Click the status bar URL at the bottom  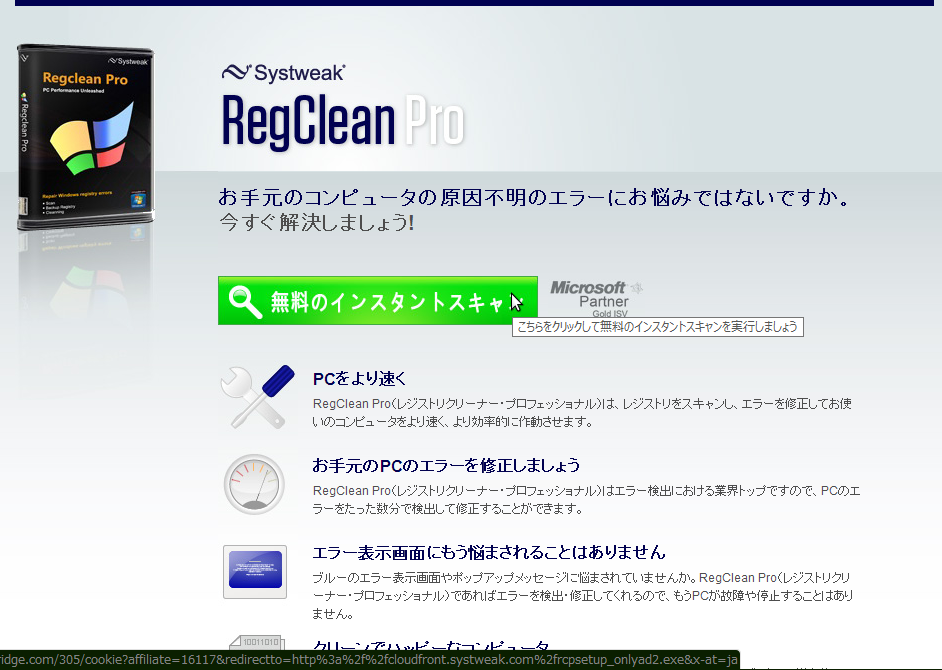[x=369, y=660]
